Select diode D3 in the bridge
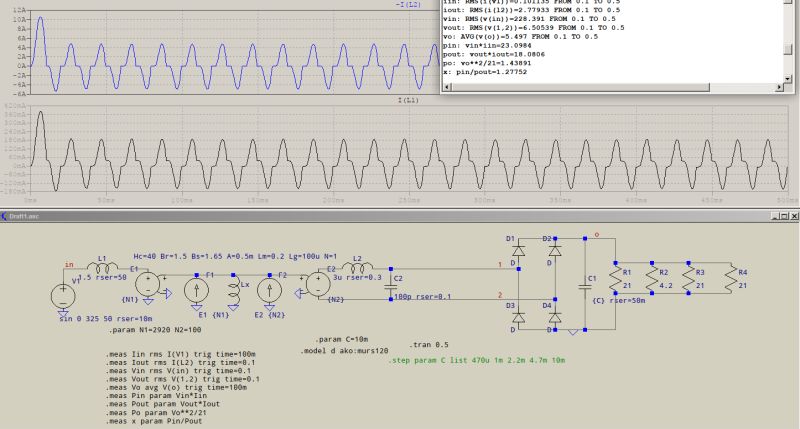This screenshot has height=429, width=800. click(518, 317)
